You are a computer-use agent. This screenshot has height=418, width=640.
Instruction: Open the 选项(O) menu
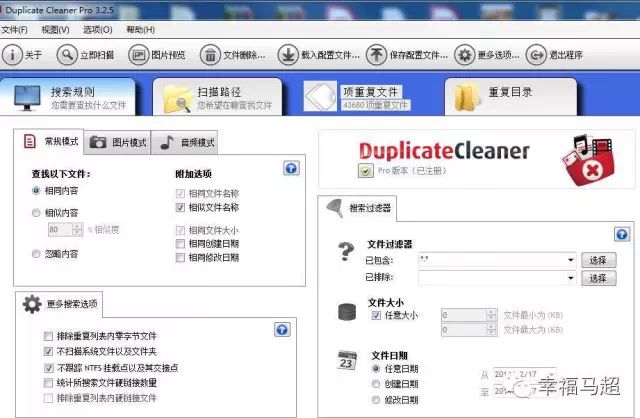[98, 30]
